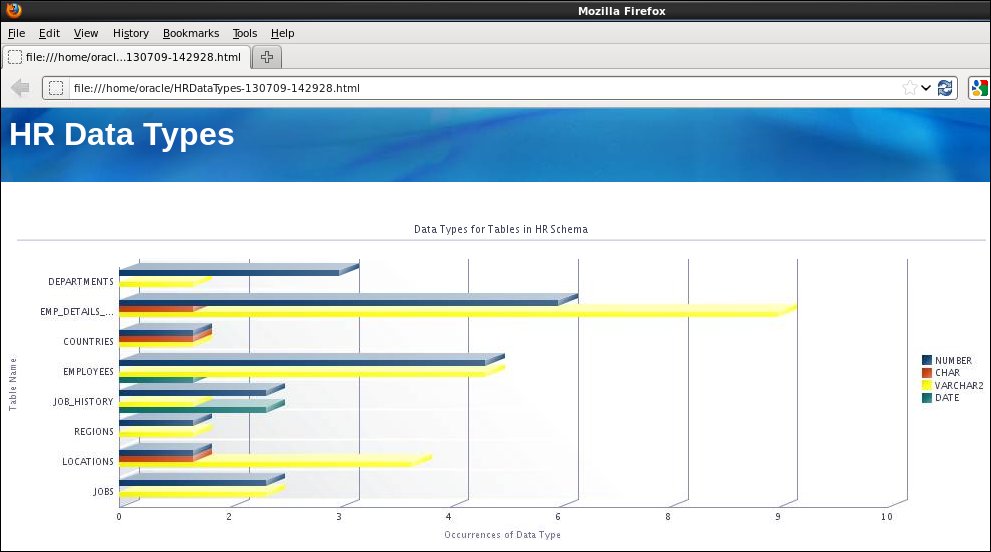
Task: Click the HR Data Types page heading
Action: pos(122,134)
